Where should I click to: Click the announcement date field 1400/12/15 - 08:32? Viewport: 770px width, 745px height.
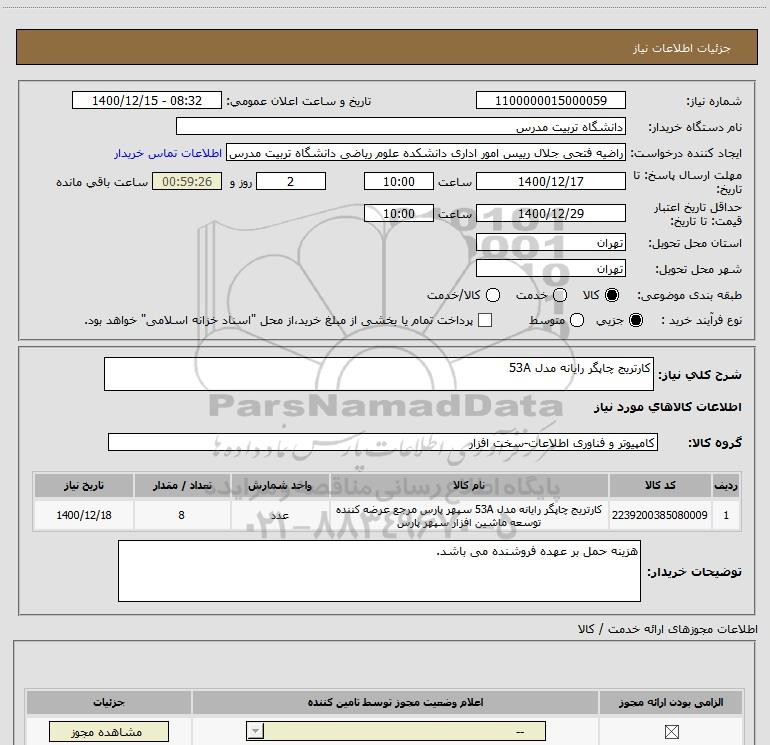click(147, 100)
